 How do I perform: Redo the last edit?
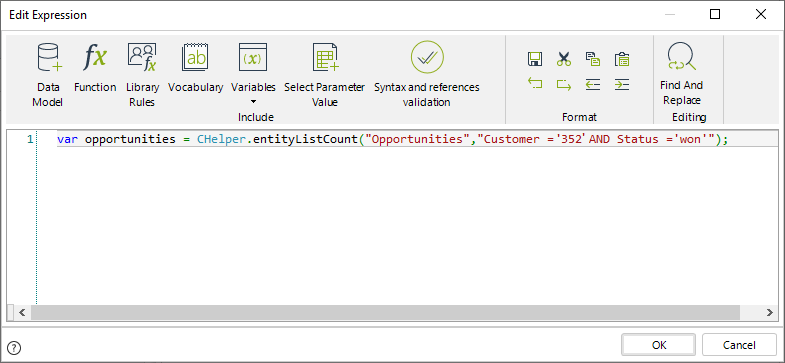(564, 84)
